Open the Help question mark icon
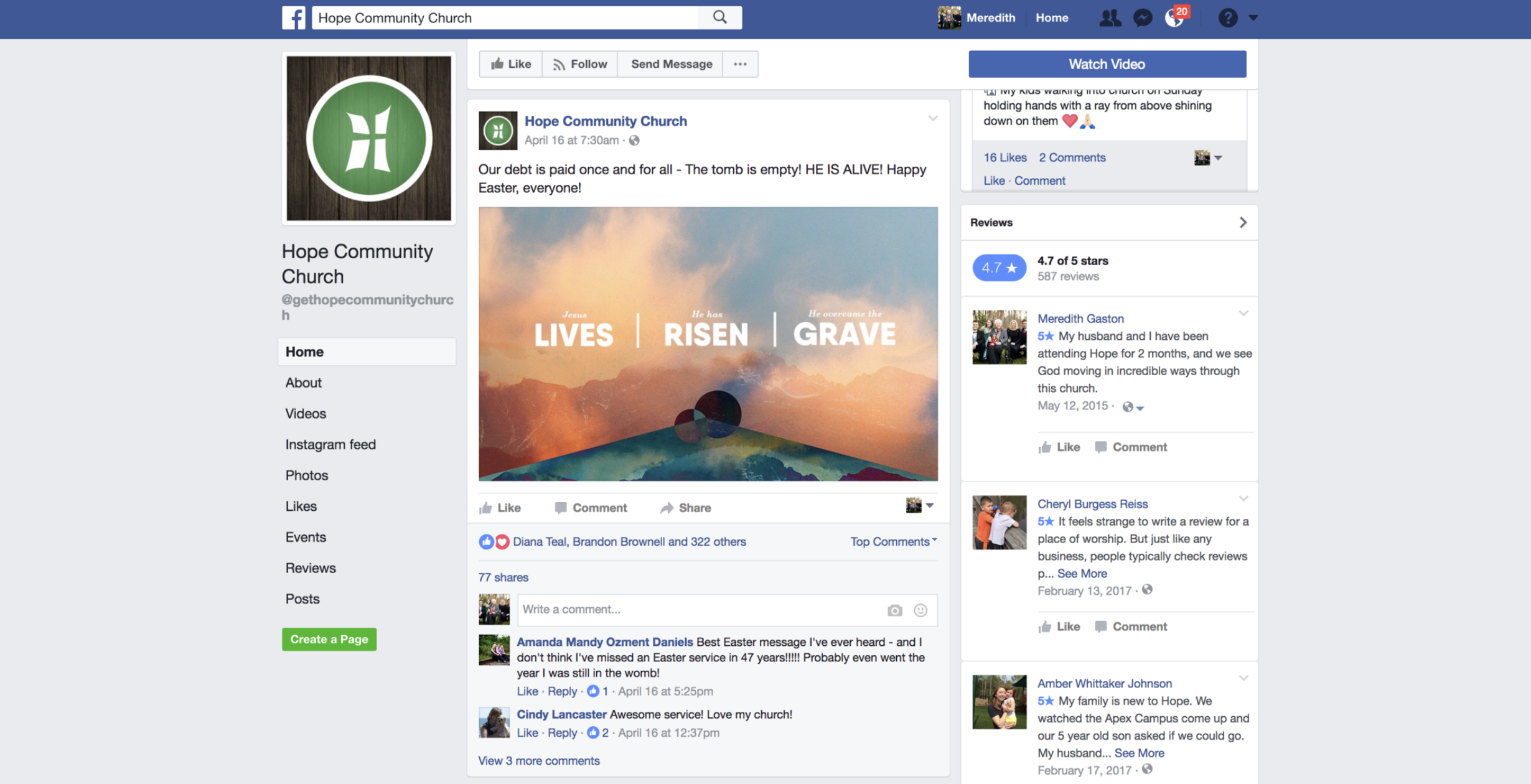This screenshot has width=1531, height=784. point(1227,17)
